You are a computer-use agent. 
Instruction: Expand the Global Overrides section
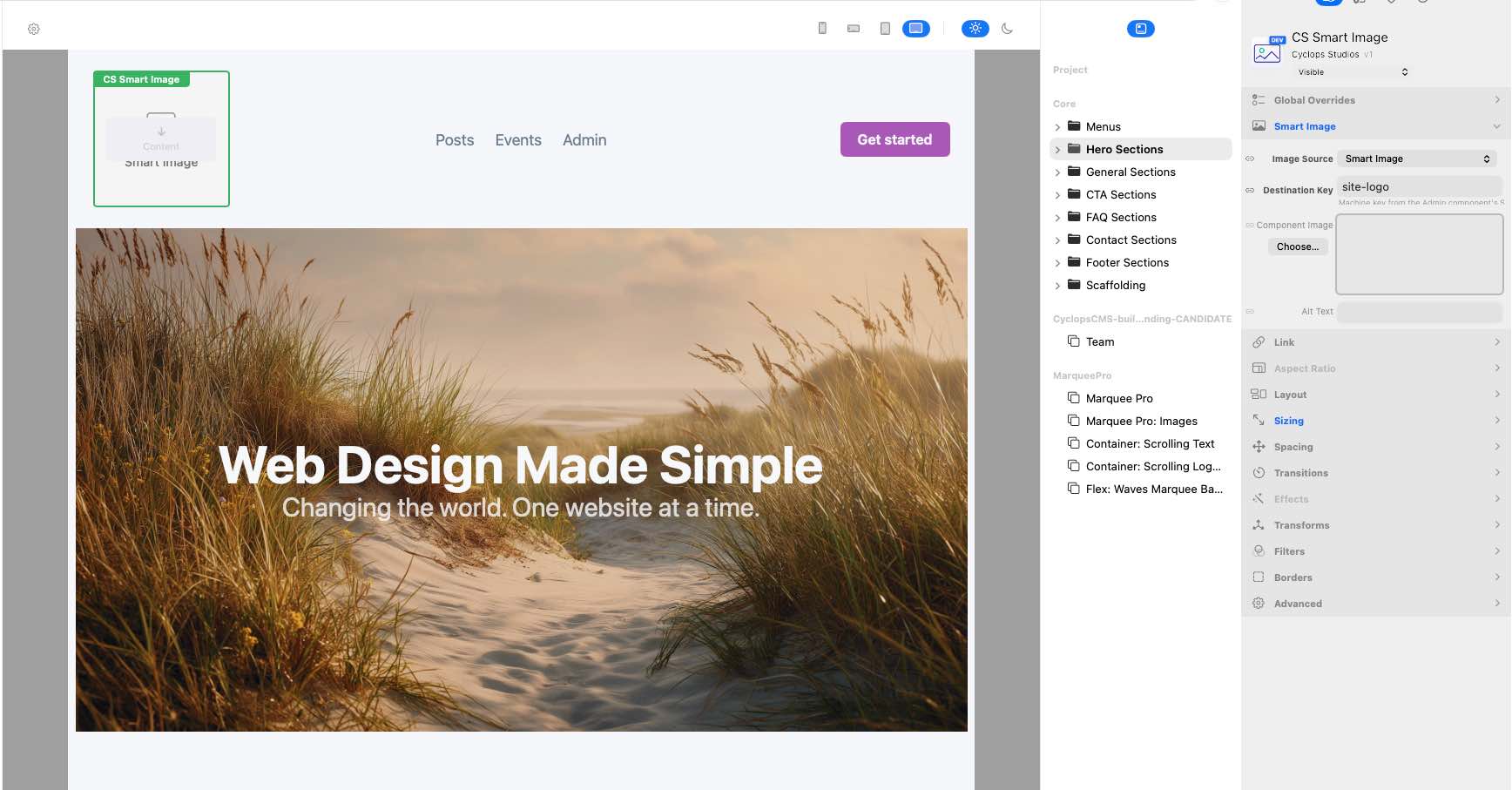[1376, 100]
